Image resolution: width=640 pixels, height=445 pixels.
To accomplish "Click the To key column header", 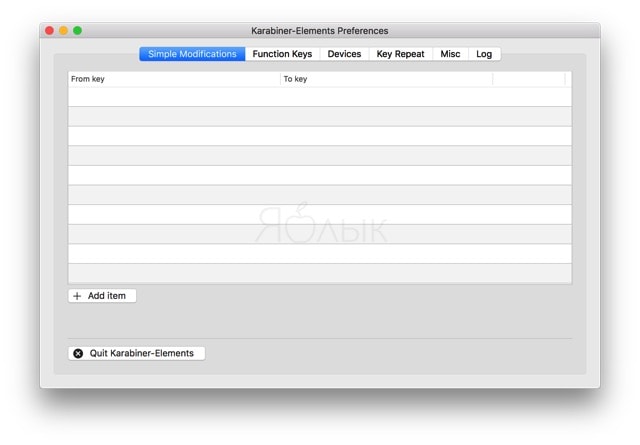I will (387, 79).
